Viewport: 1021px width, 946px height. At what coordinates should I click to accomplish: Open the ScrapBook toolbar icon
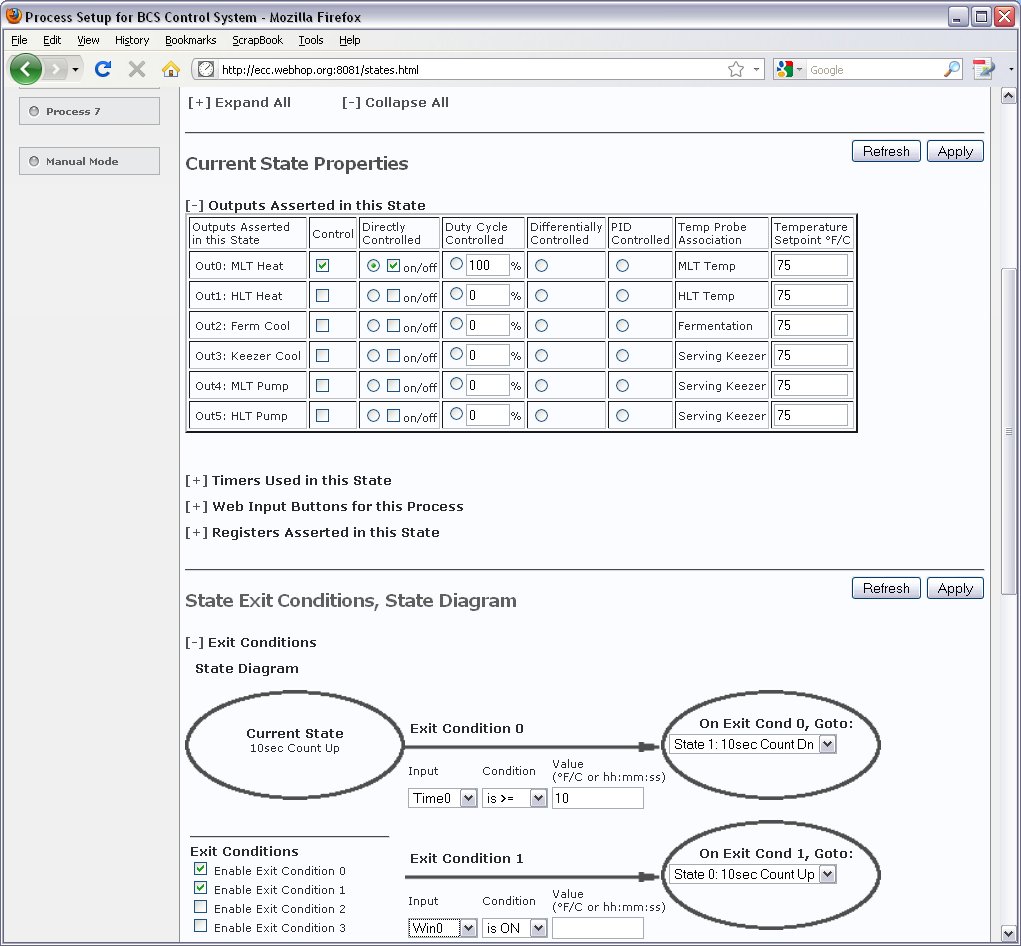983,69
